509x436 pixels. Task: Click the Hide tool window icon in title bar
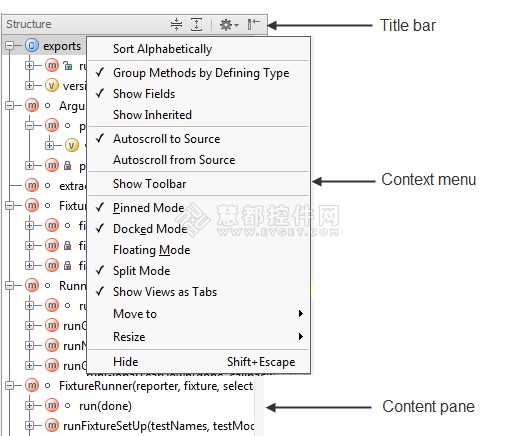tap(253, 24)
